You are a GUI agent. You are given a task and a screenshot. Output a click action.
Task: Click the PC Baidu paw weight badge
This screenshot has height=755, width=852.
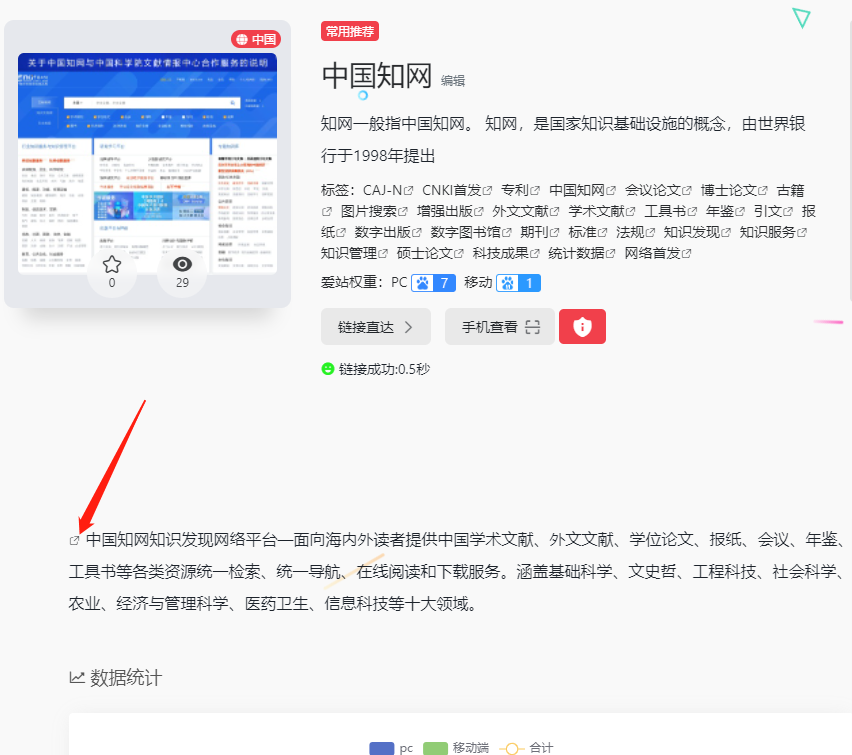point(433,283)
